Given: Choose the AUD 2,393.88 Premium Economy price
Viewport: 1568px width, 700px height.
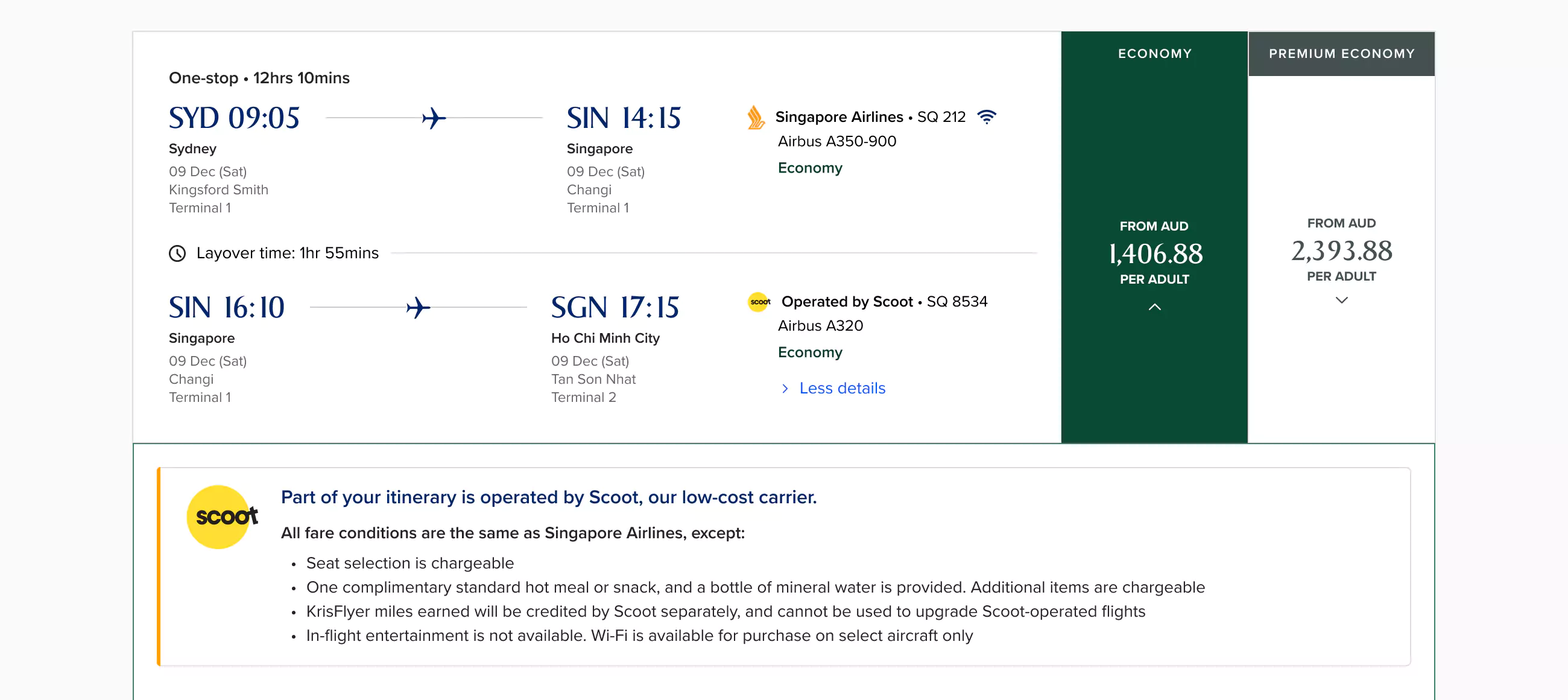Looking at the screenshot, I should 1342,250.
